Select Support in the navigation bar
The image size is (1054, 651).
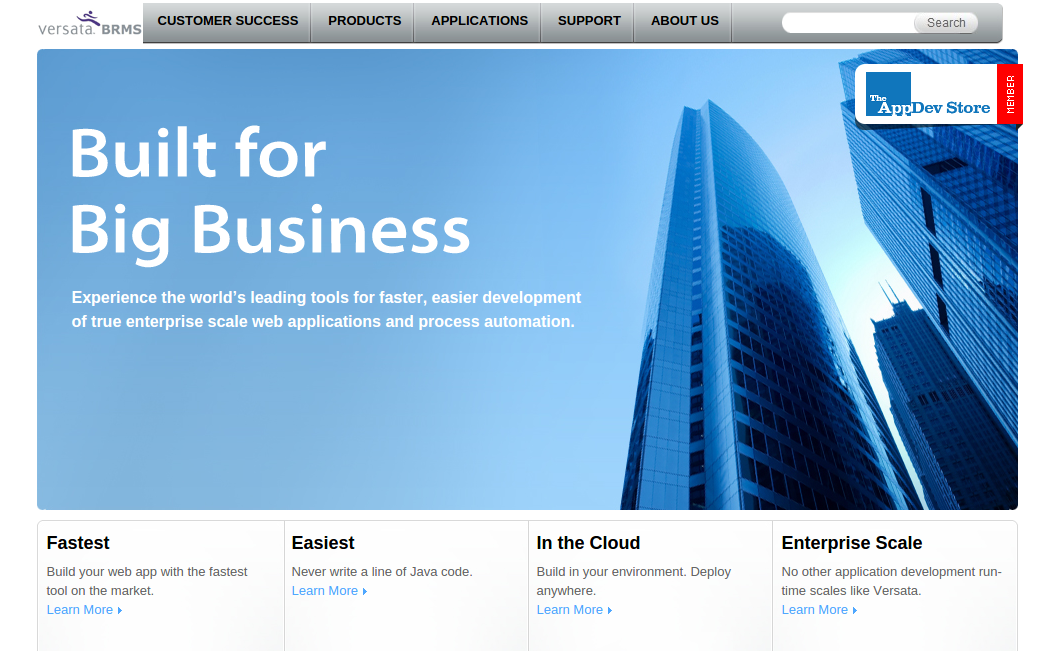[589, 21]
